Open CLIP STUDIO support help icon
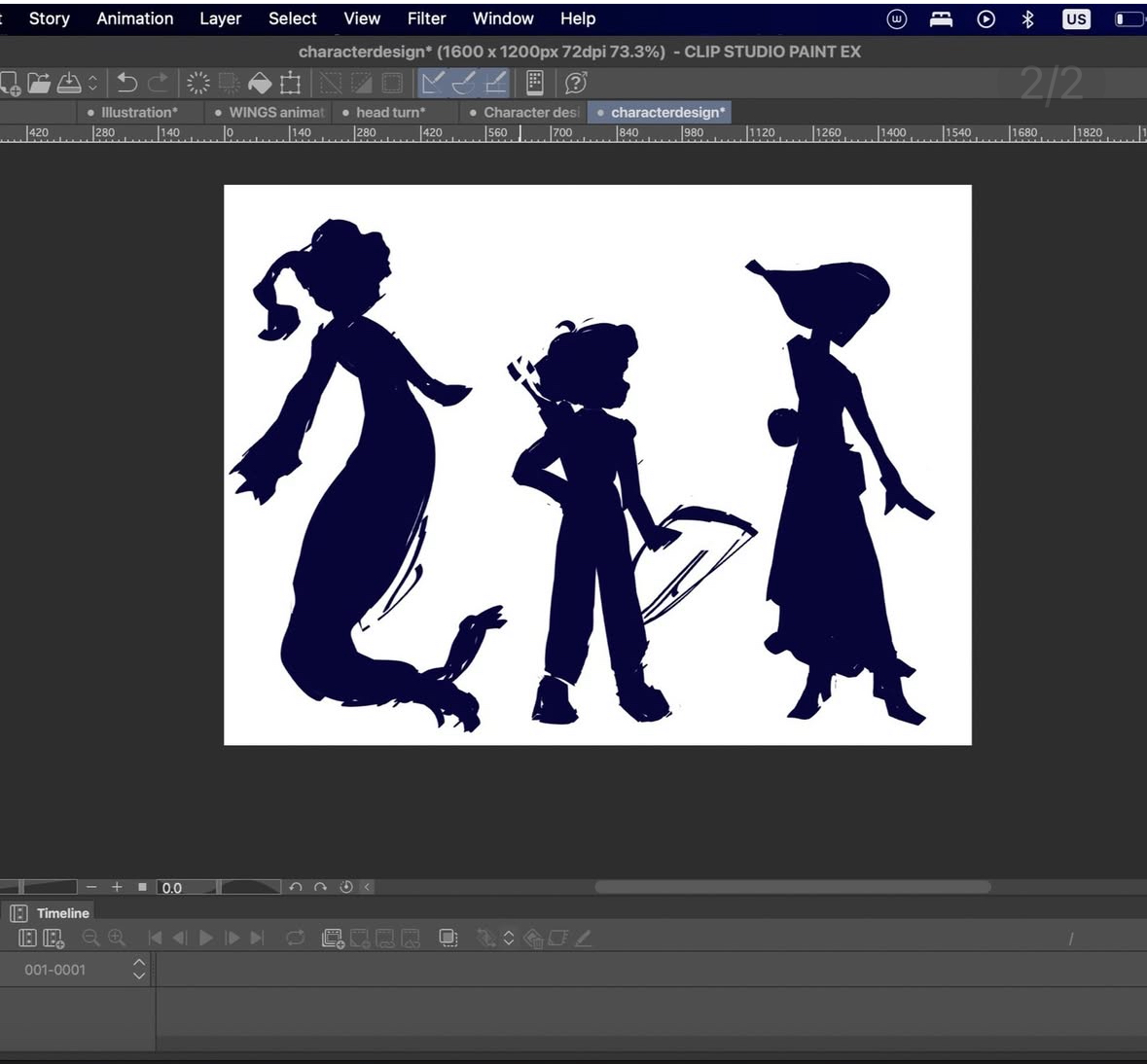Viewport: 1147px width, 1064px height. (575, 84)
